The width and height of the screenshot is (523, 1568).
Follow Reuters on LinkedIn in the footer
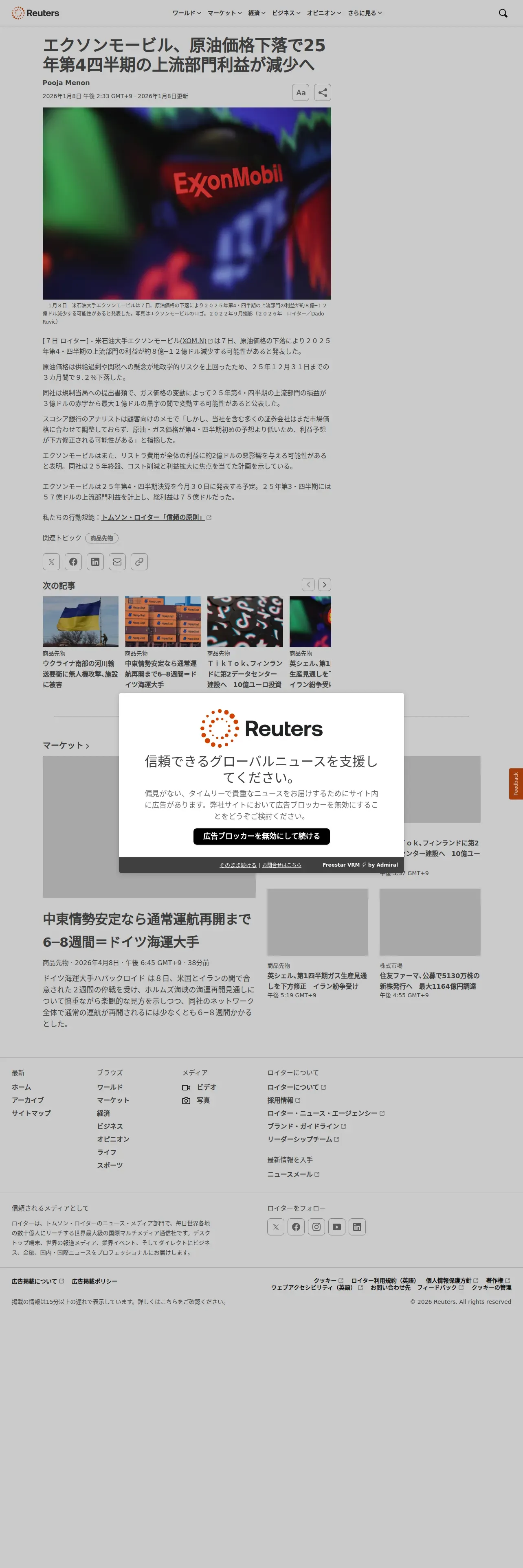pyautogui.click(x=357, y=1226)
